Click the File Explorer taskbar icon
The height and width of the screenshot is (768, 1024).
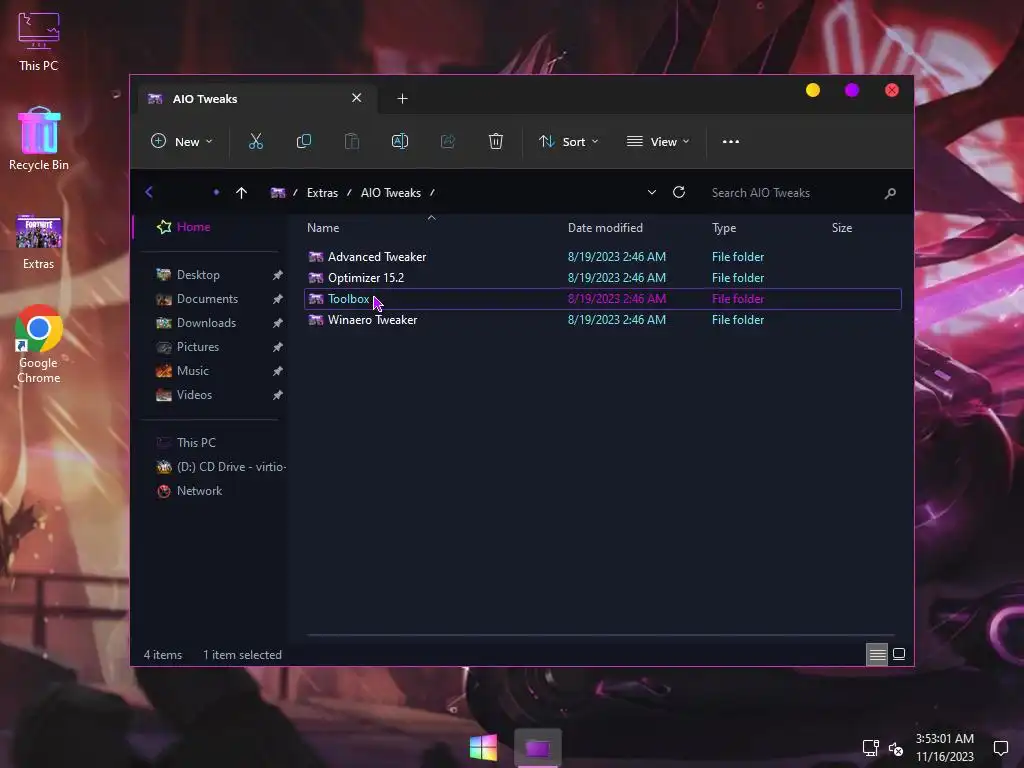[537, 748]
